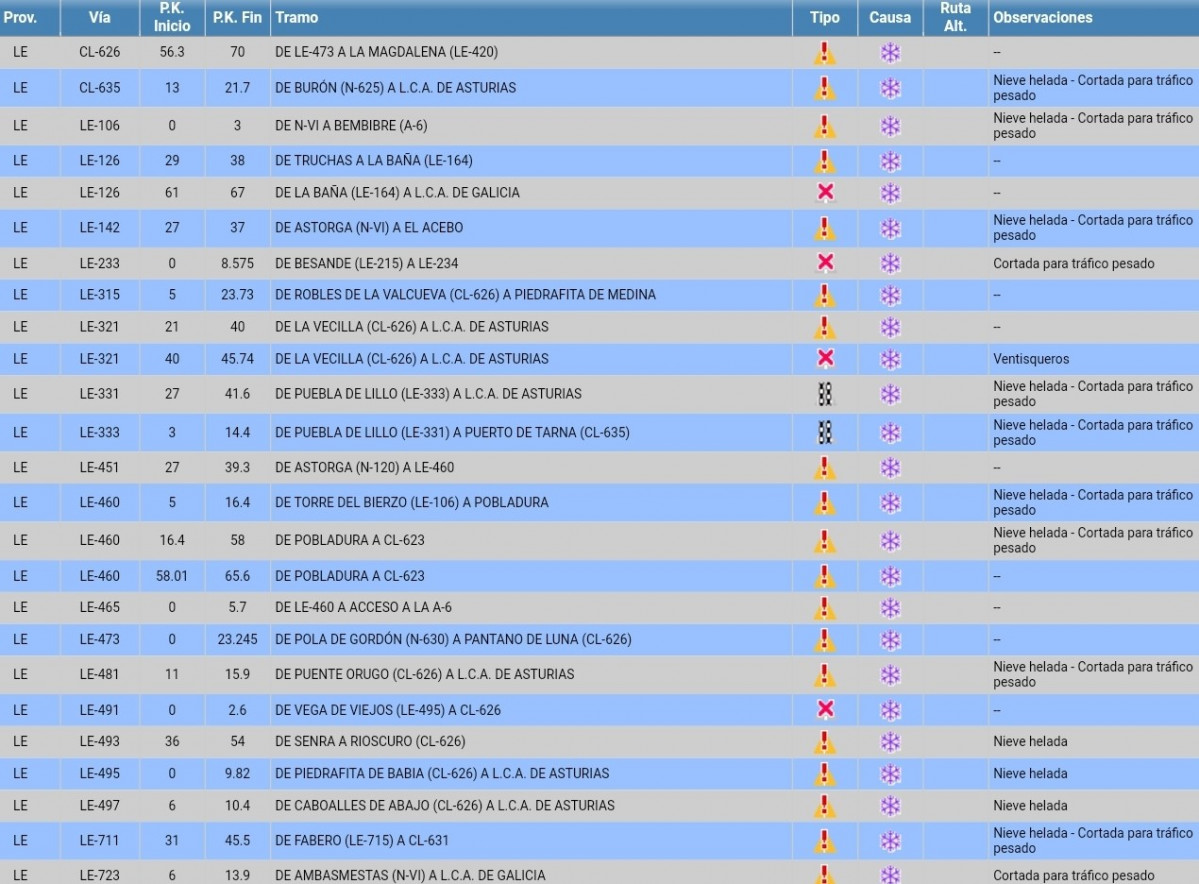
Task: Click 'DE SENRA A RIOSCURO (CL-626)'
Action: (370, 741)
